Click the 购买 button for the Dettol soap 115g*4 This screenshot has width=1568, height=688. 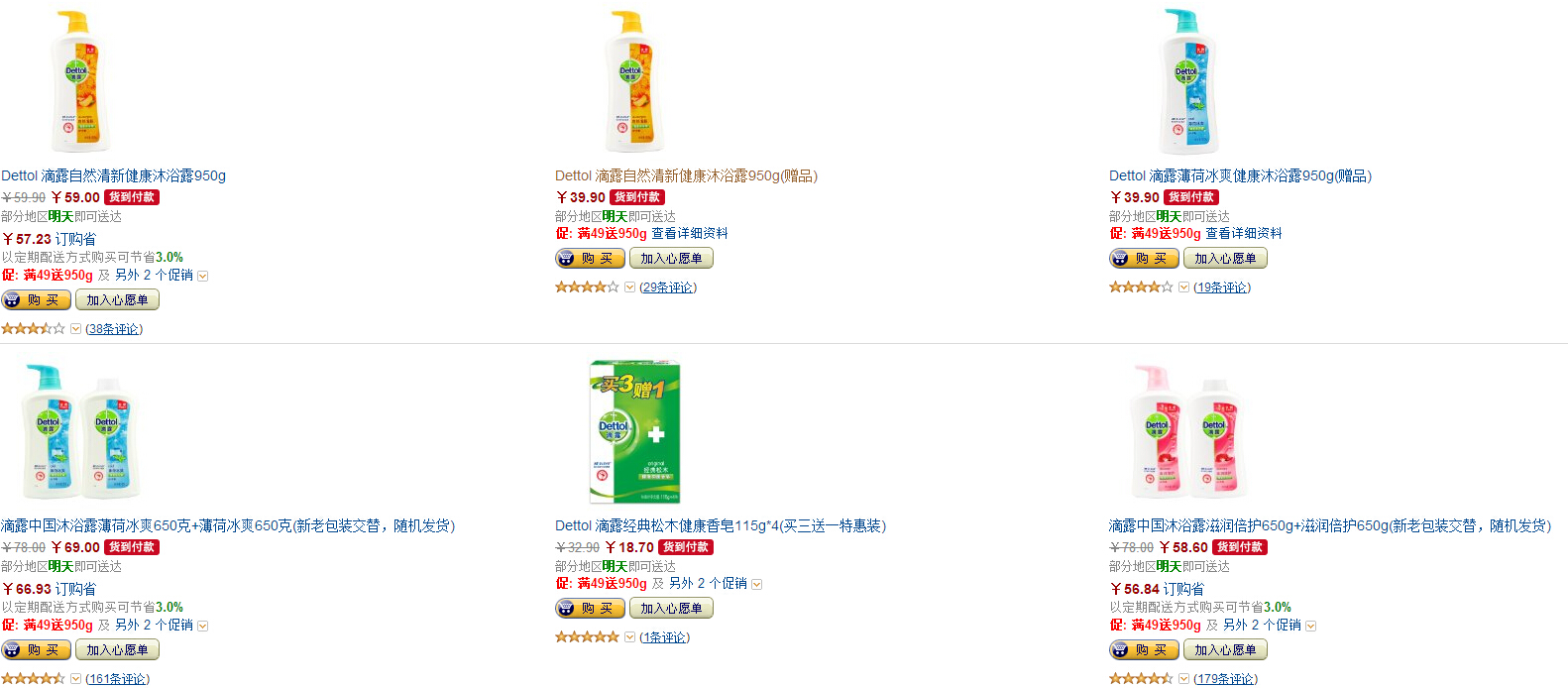click(590, 609)
